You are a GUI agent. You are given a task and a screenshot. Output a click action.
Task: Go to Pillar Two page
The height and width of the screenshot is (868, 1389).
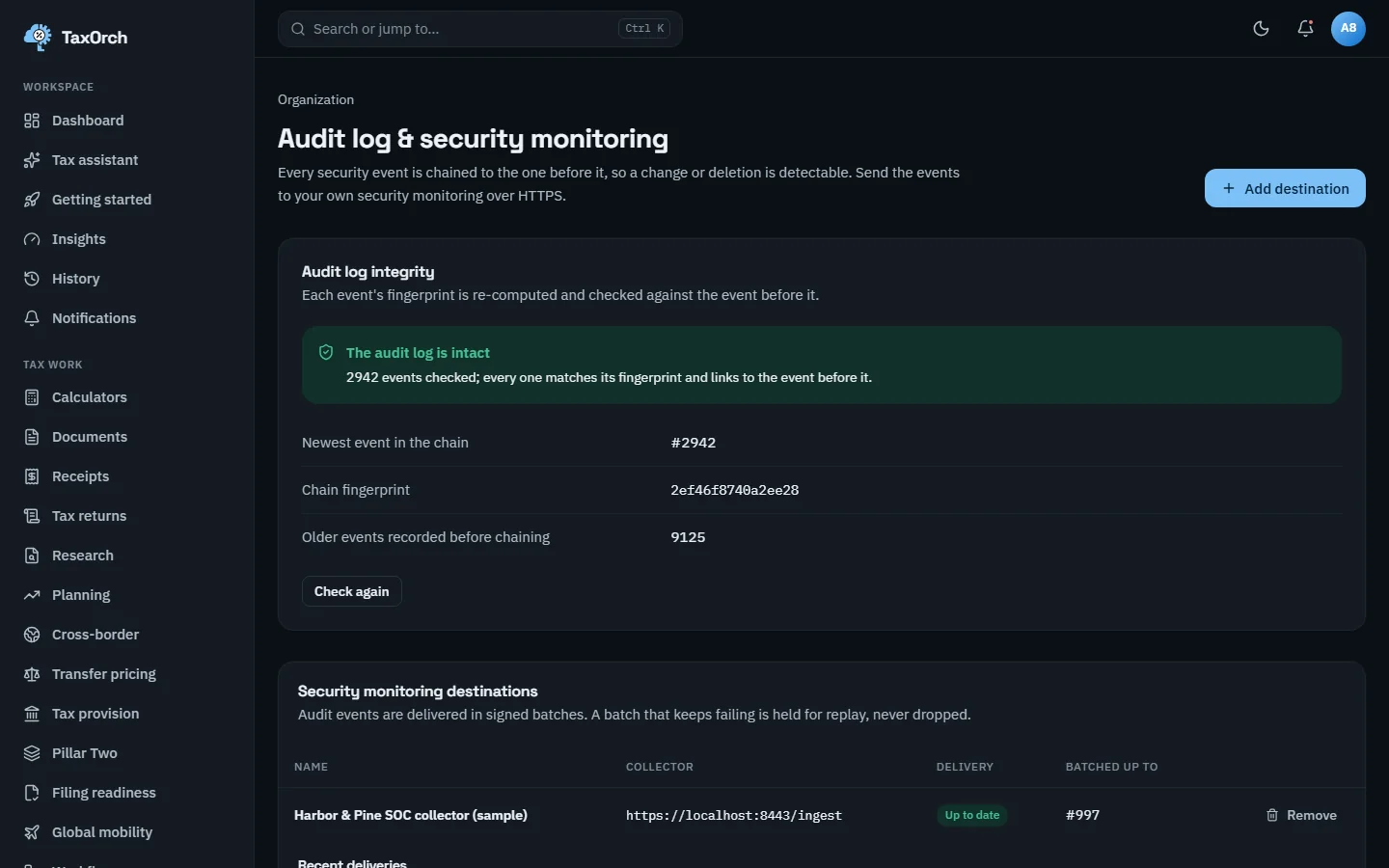click(x=127, y=753)
